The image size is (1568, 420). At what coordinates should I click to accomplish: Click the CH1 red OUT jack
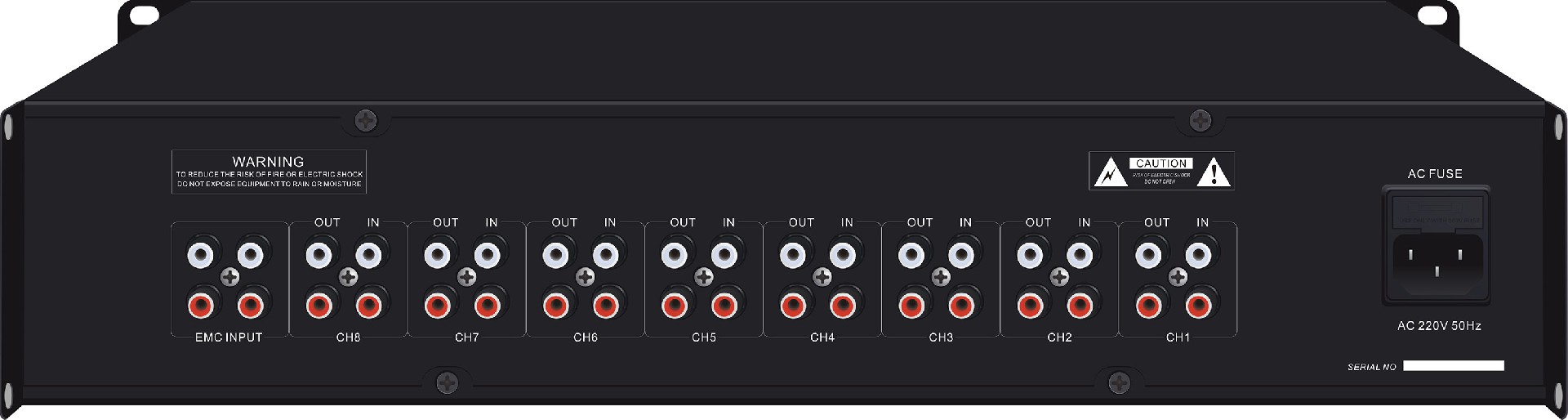(1148, 306)
